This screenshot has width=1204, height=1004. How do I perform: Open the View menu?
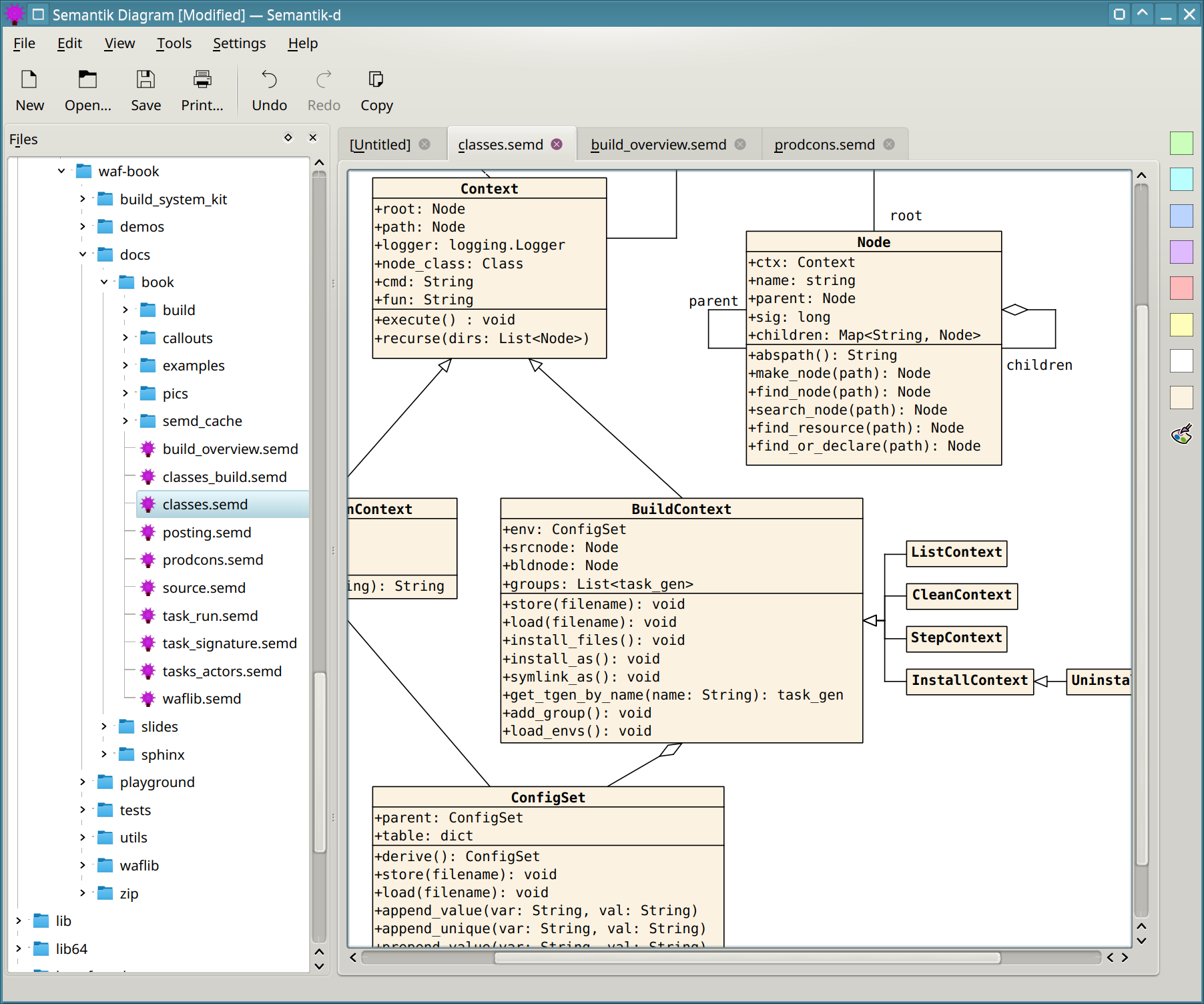(x=119, y=43)
